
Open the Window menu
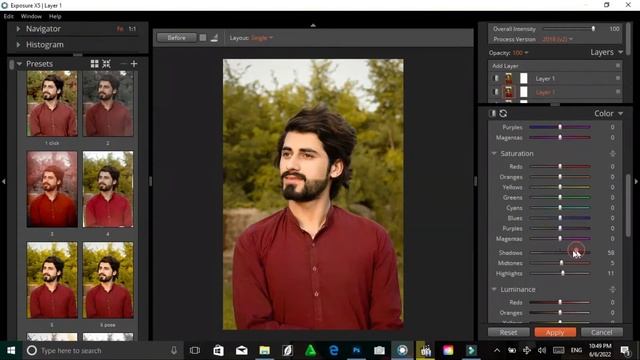click(x=31, y=16)
